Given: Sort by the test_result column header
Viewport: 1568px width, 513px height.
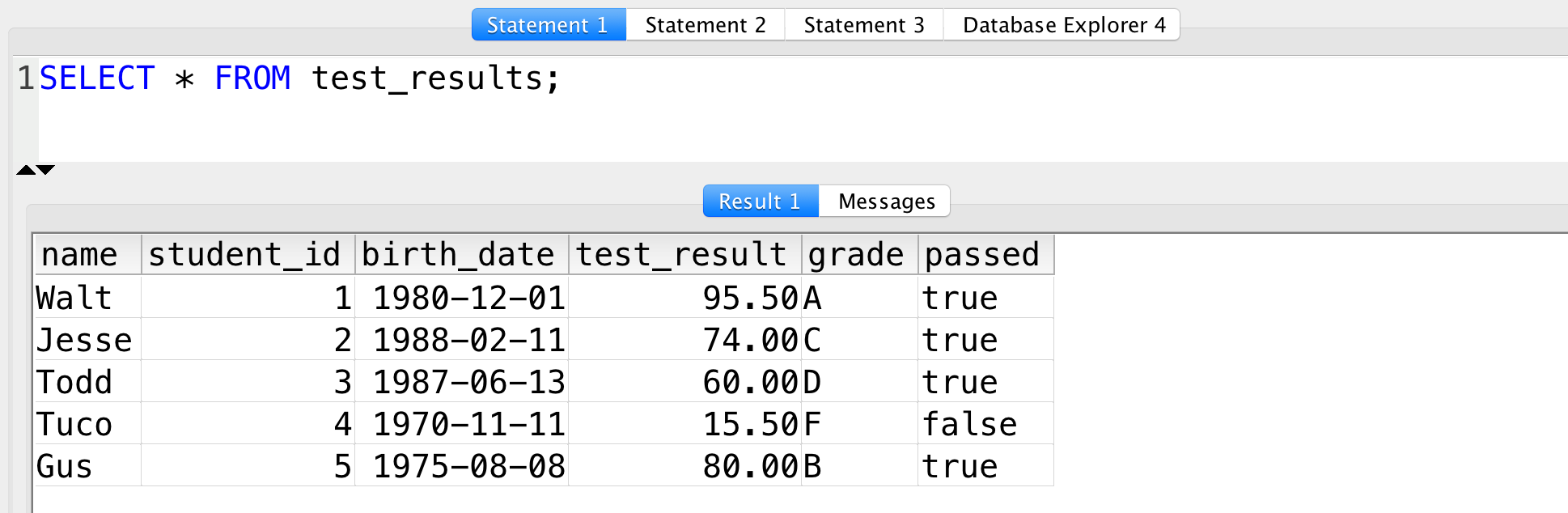Looking at the screenshot, I should [685, 255].
